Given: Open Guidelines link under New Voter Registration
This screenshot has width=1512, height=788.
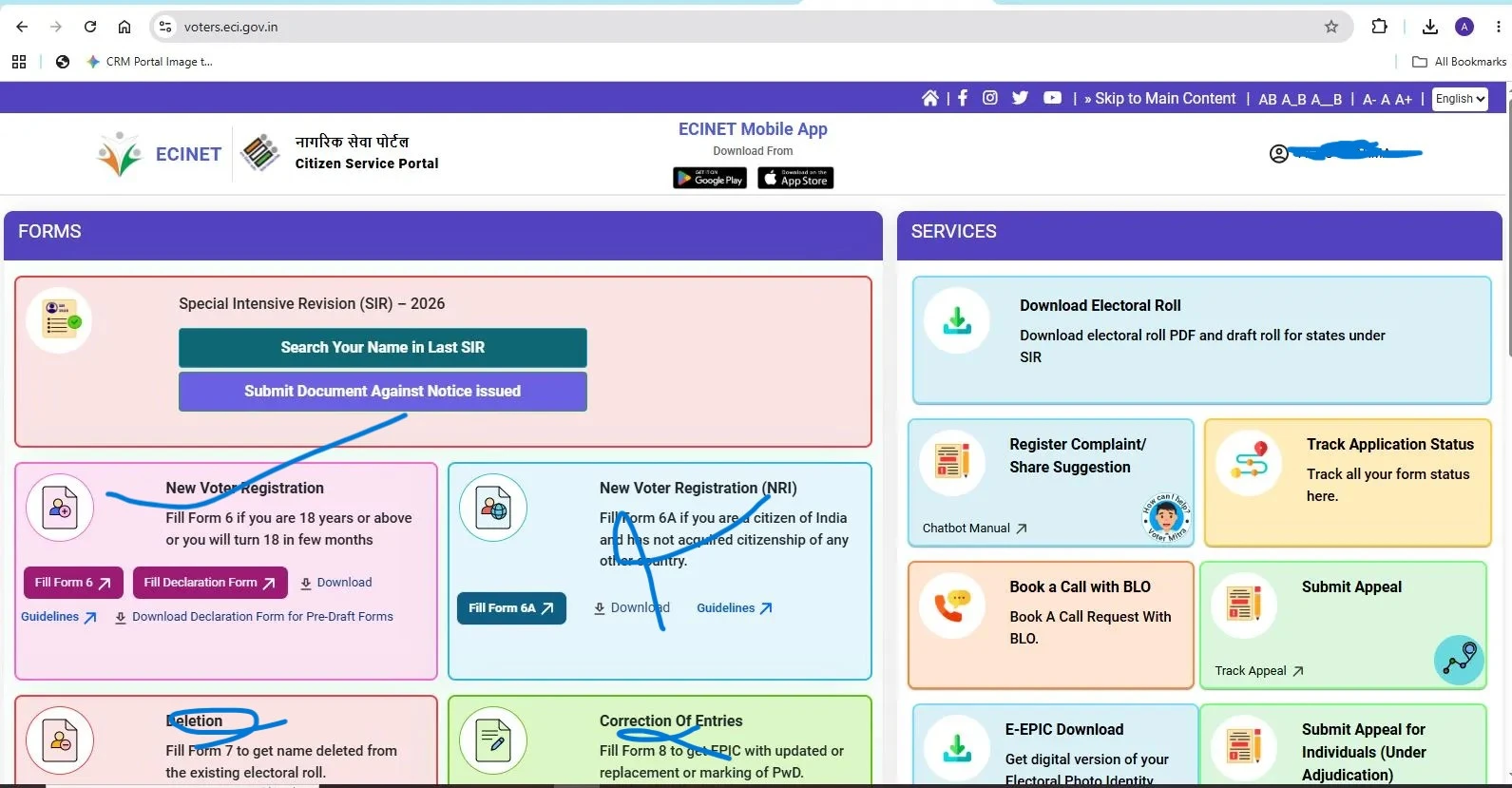Looking at the screenshot, I should (x=59, y=617).
